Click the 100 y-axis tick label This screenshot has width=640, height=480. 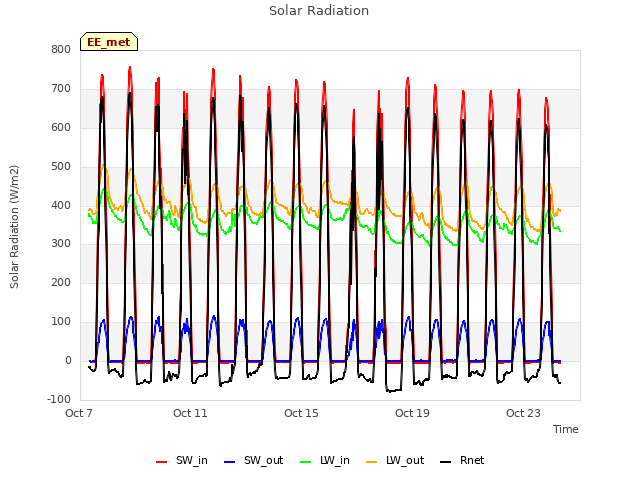coord(61,322)
